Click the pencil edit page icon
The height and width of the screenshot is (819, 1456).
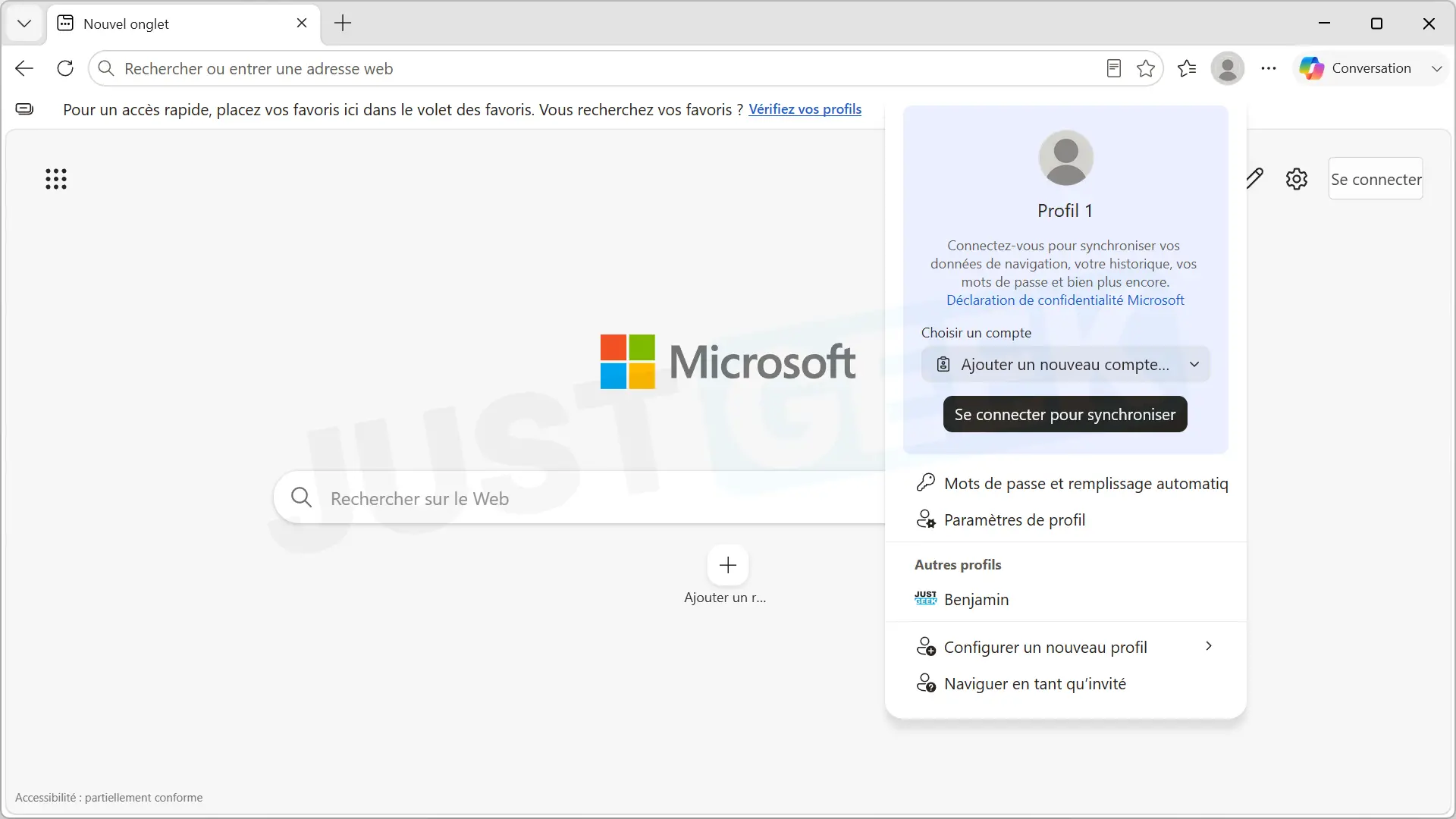(1254, 179)
